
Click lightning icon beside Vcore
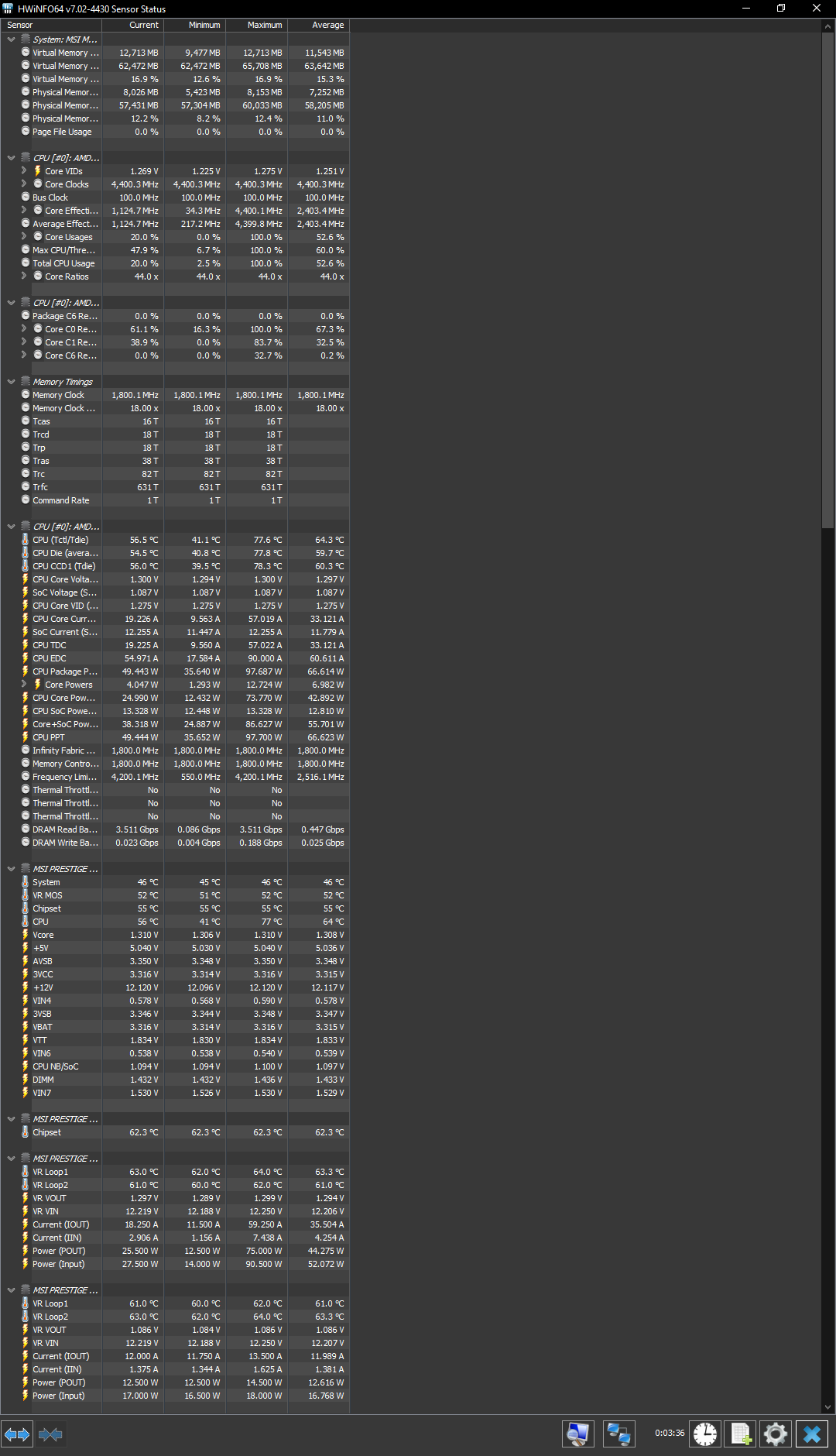tap(26, 935)
